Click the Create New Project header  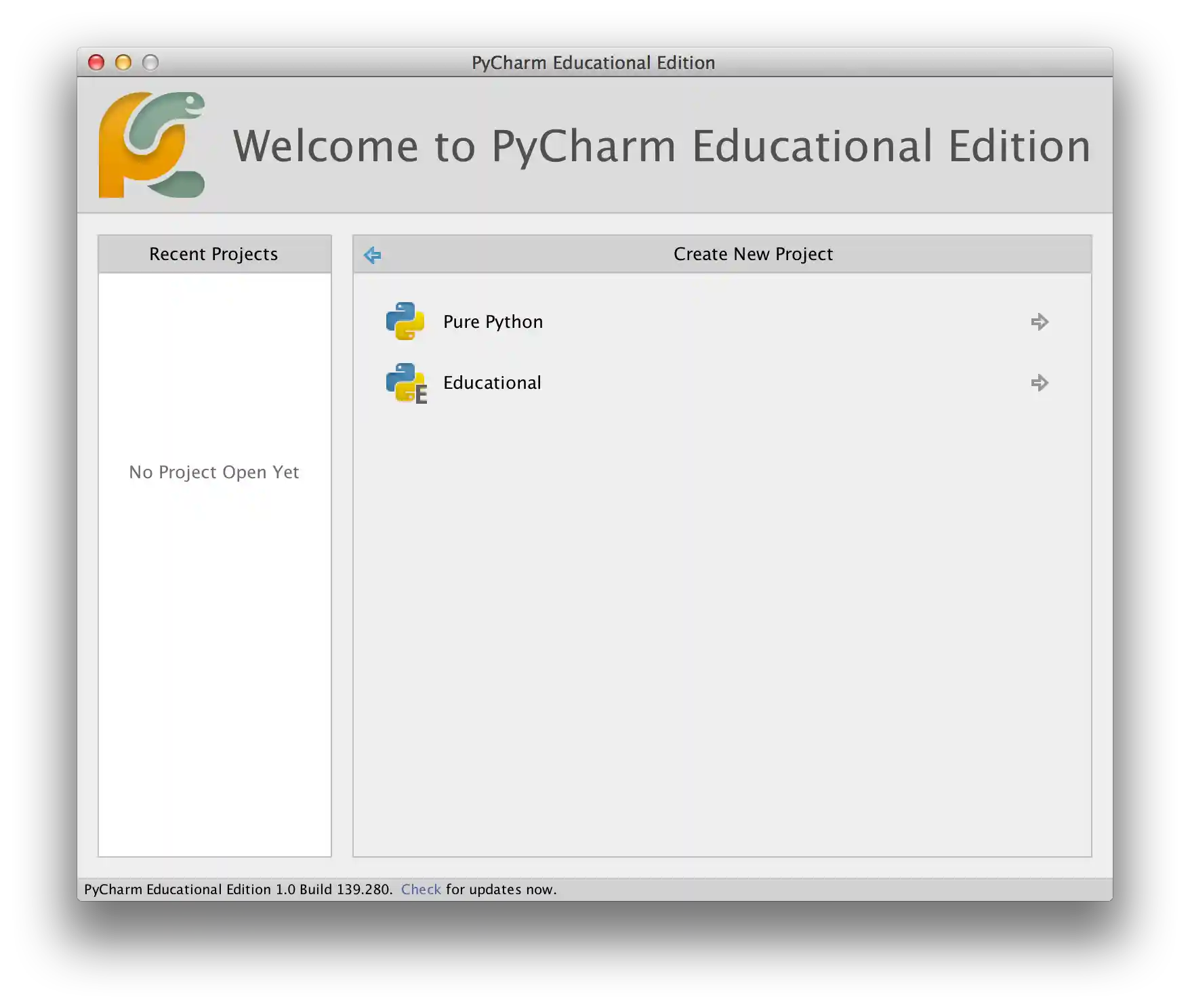pyautogui.click(x=753, y=254)
